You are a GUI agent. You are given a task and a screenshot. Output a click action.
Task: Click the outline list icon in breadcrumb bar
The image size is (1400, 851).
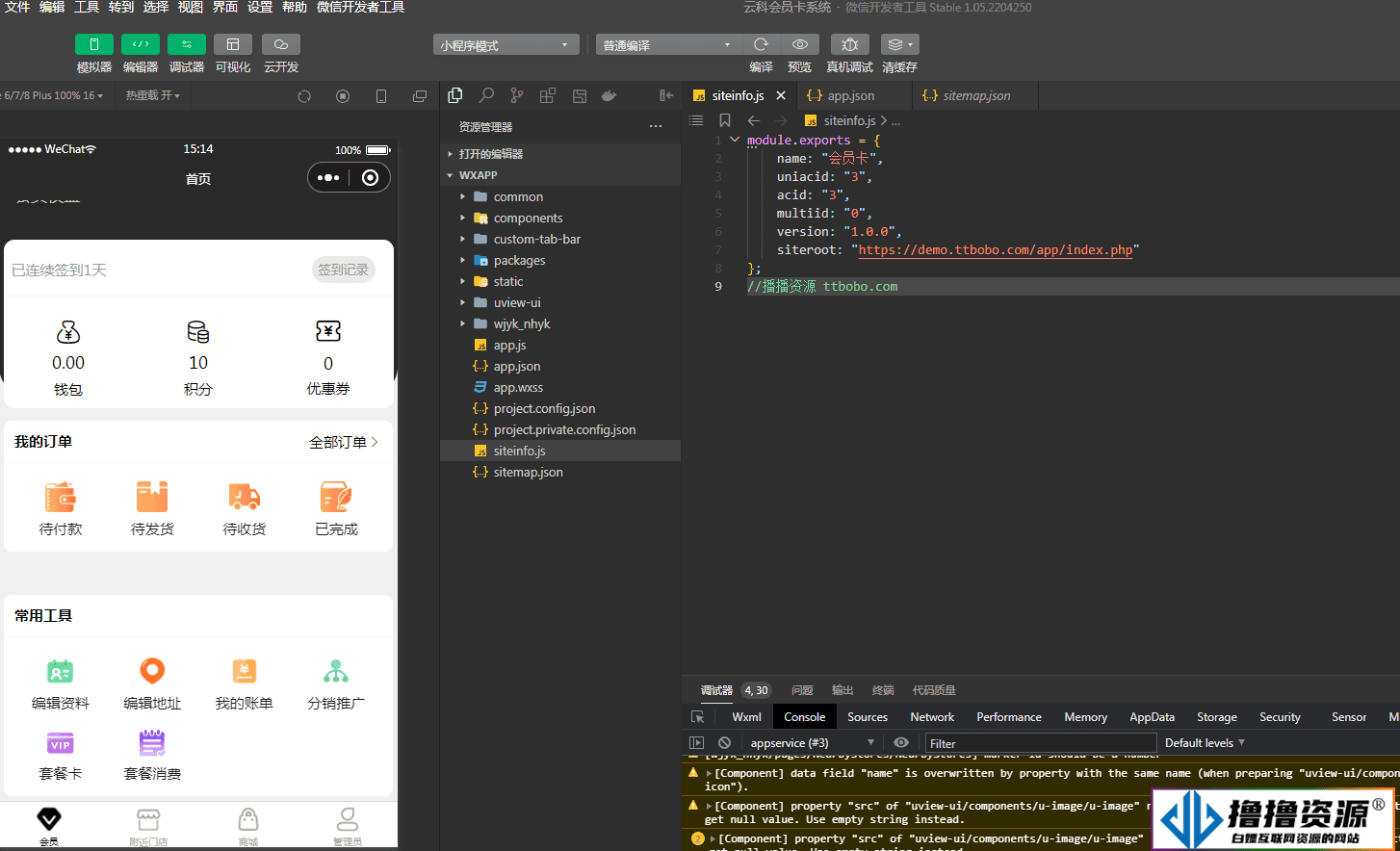(x=696, y=120)
